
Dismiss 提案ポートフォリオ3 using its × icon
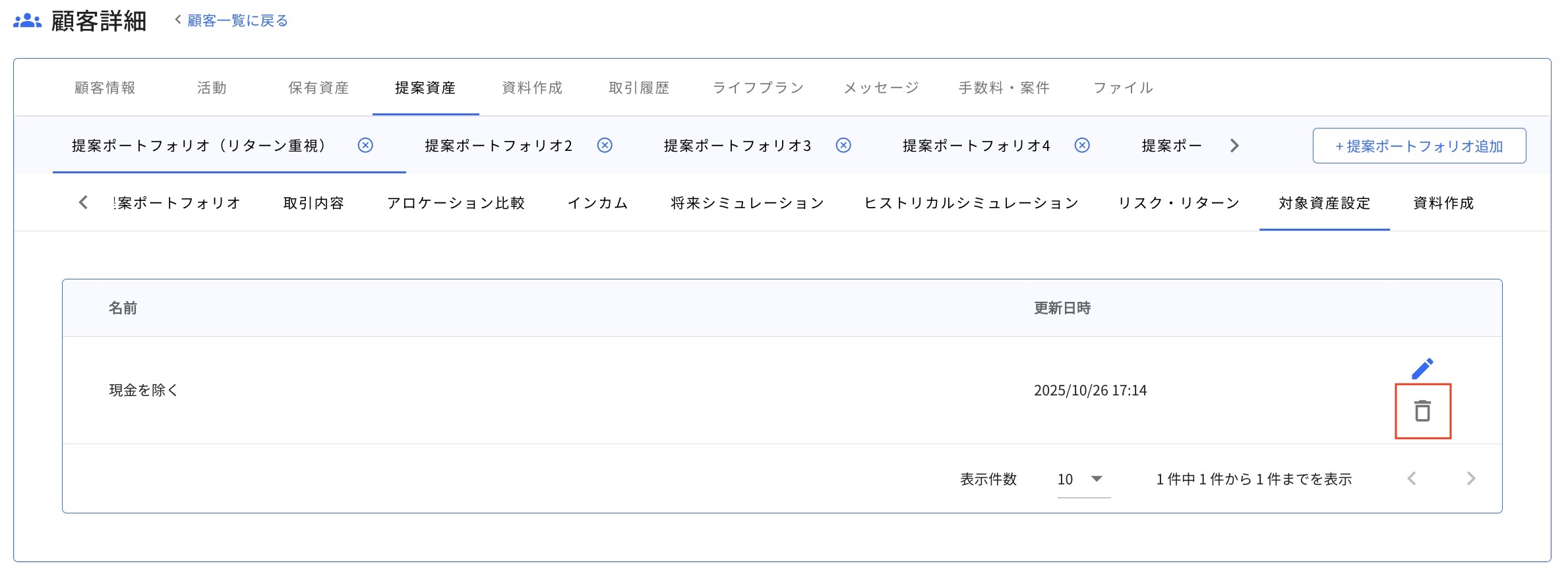(843, 146)
